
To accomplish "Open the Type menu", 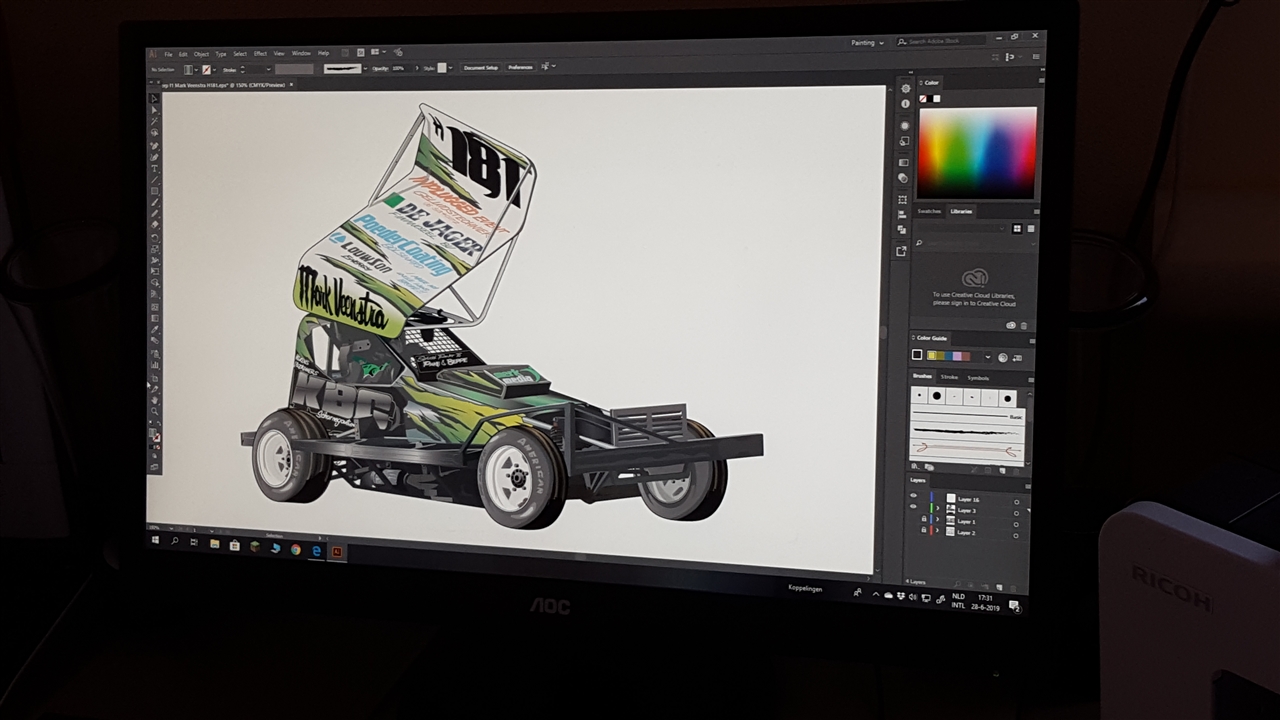I will (x=221, y=54).
